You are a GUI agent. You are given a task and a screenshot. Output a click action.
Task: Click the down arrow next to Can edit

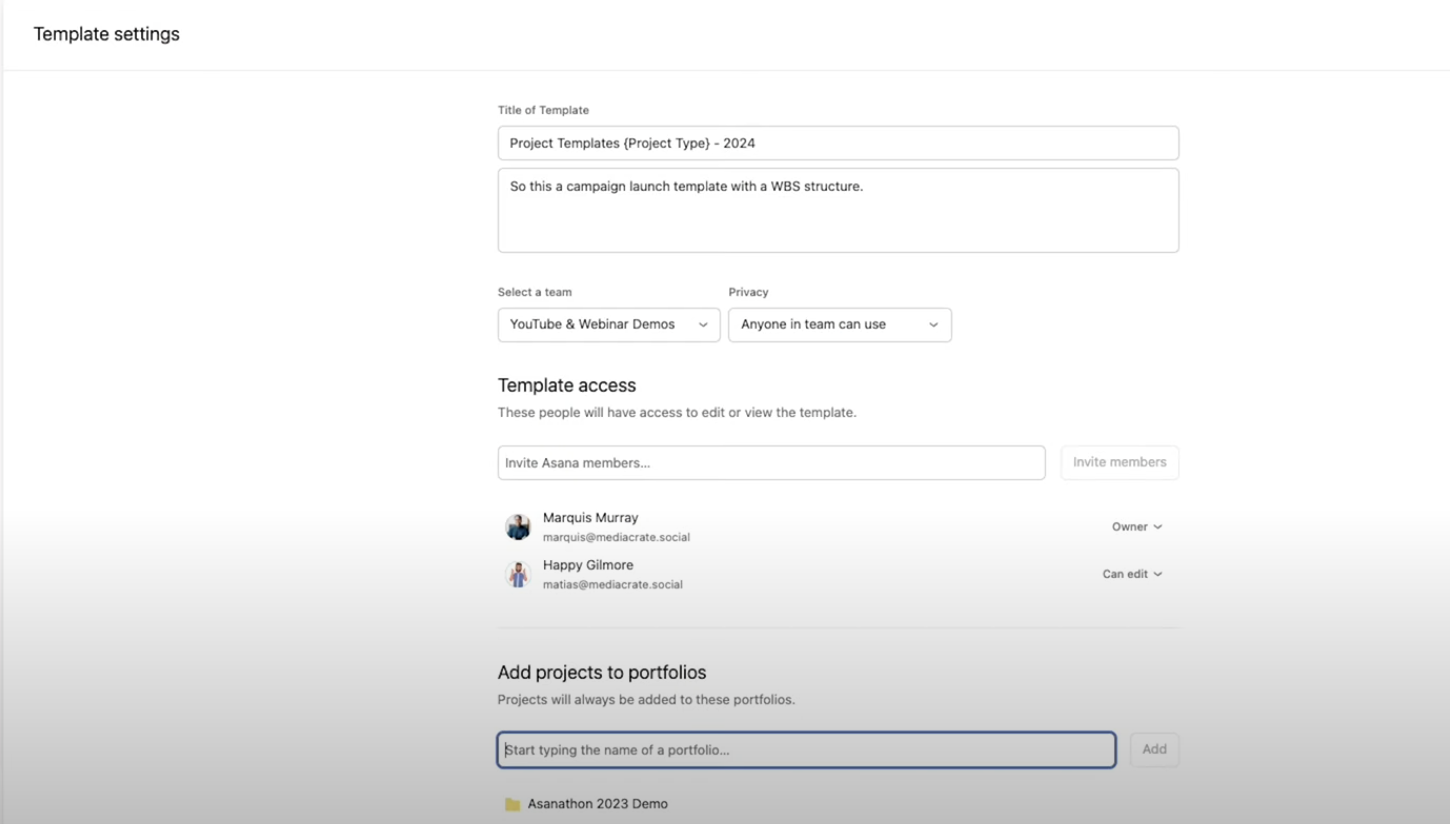click(1157, 574)
